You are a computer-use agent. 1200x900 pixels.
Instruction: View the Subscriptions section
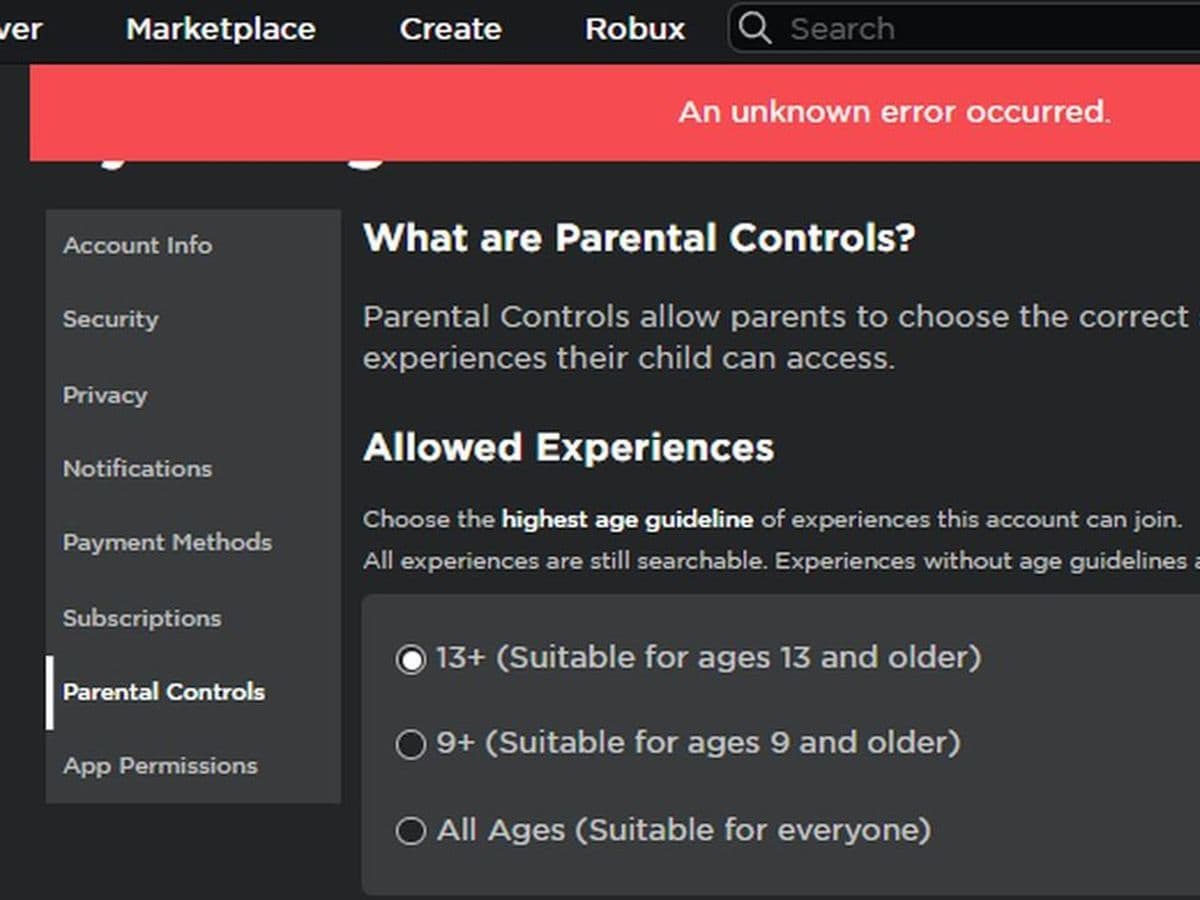tap(141, 617)
